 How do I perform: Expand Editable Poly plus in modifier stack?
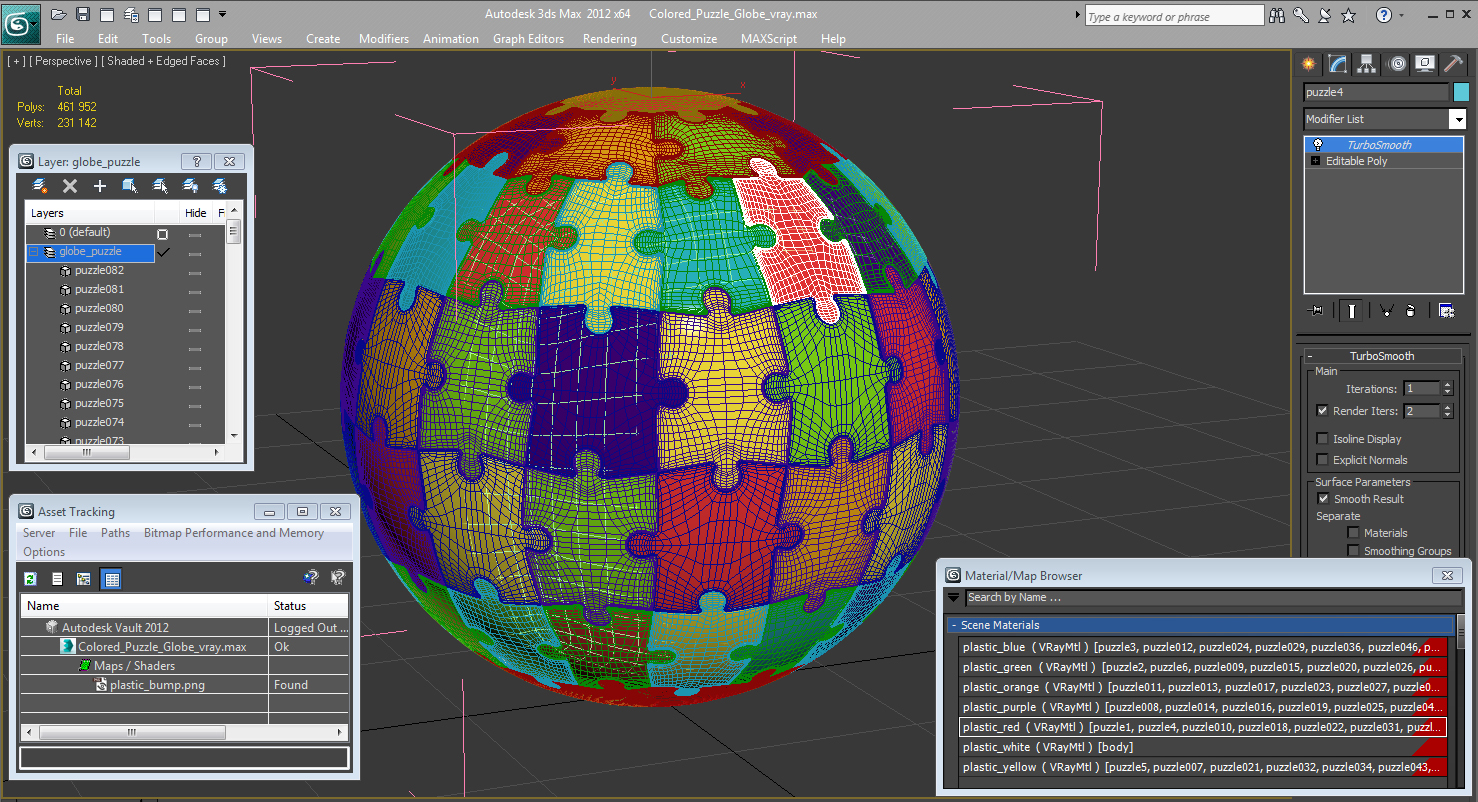point(1315,161)
